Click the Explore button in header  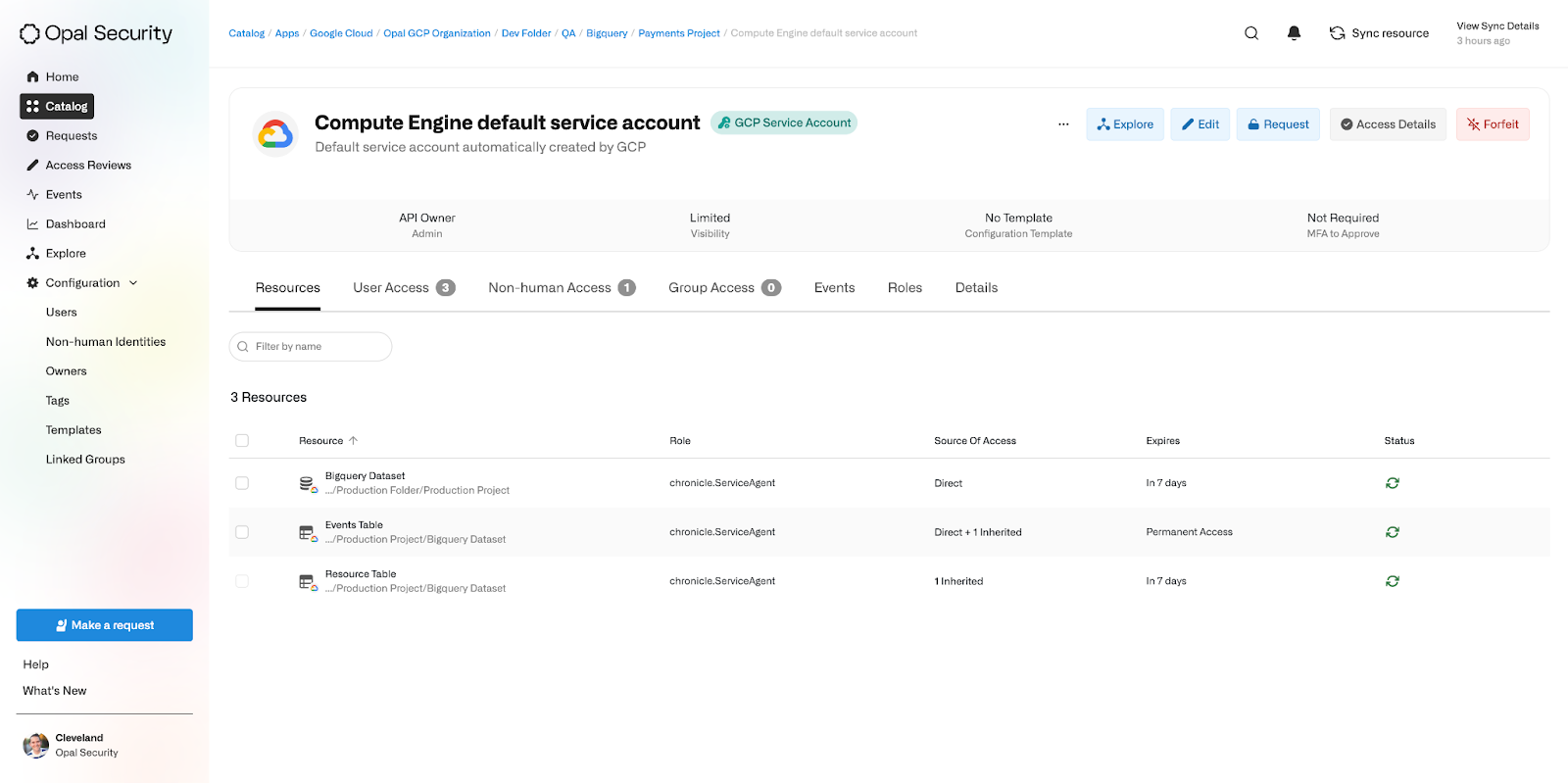1125,124
